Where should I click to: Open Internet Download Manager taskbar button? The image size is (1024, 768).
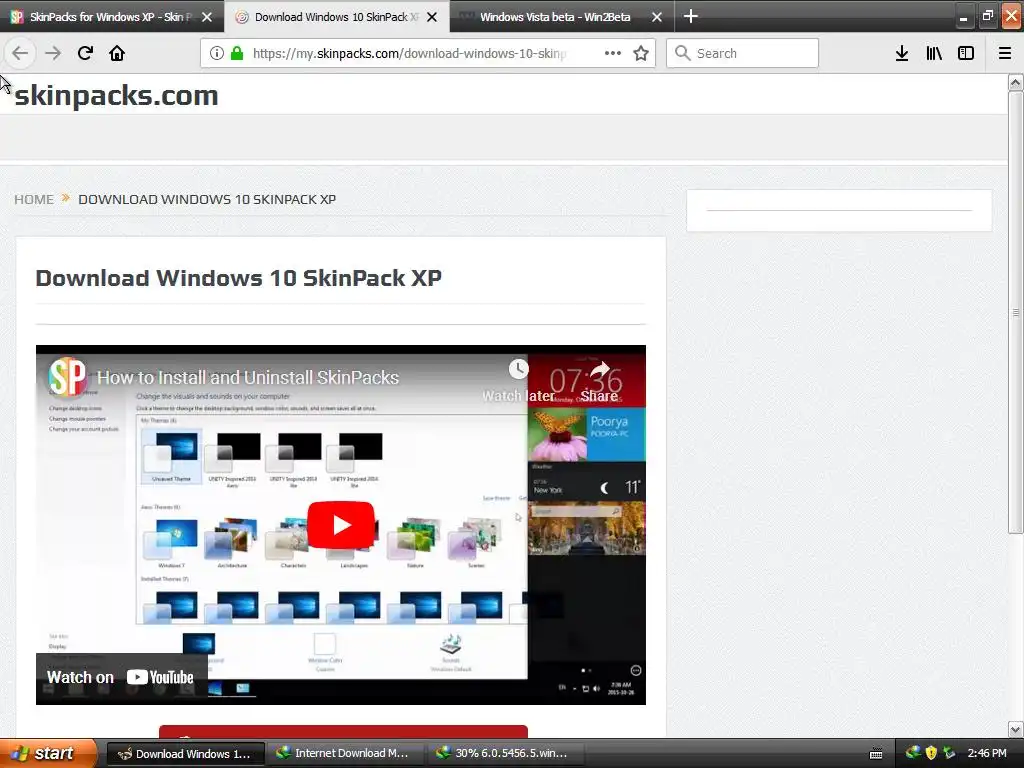click(344, 754)
